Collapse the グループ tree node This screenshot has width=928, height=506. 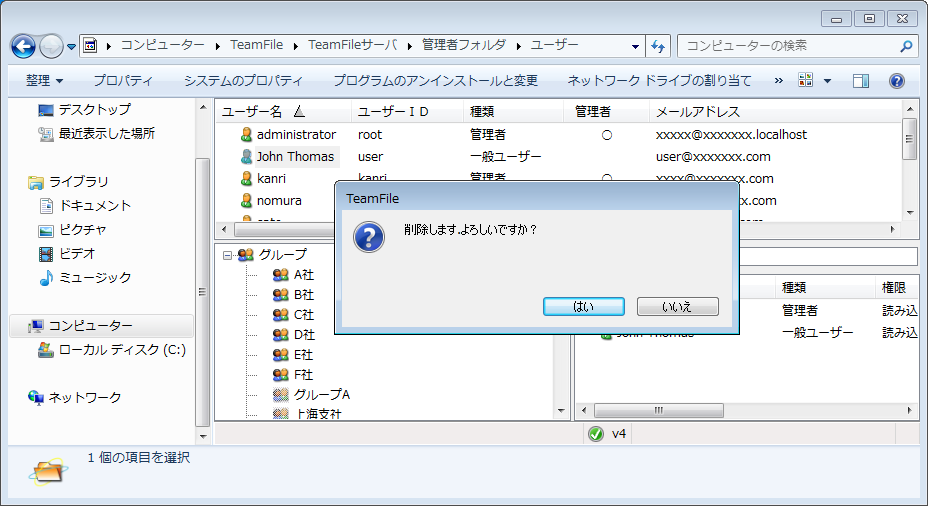coord(228,255)
